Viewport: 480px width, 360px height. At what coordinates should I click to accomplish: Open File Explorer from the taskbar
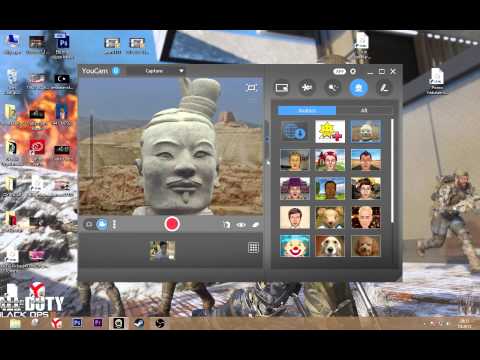(15, 323)
